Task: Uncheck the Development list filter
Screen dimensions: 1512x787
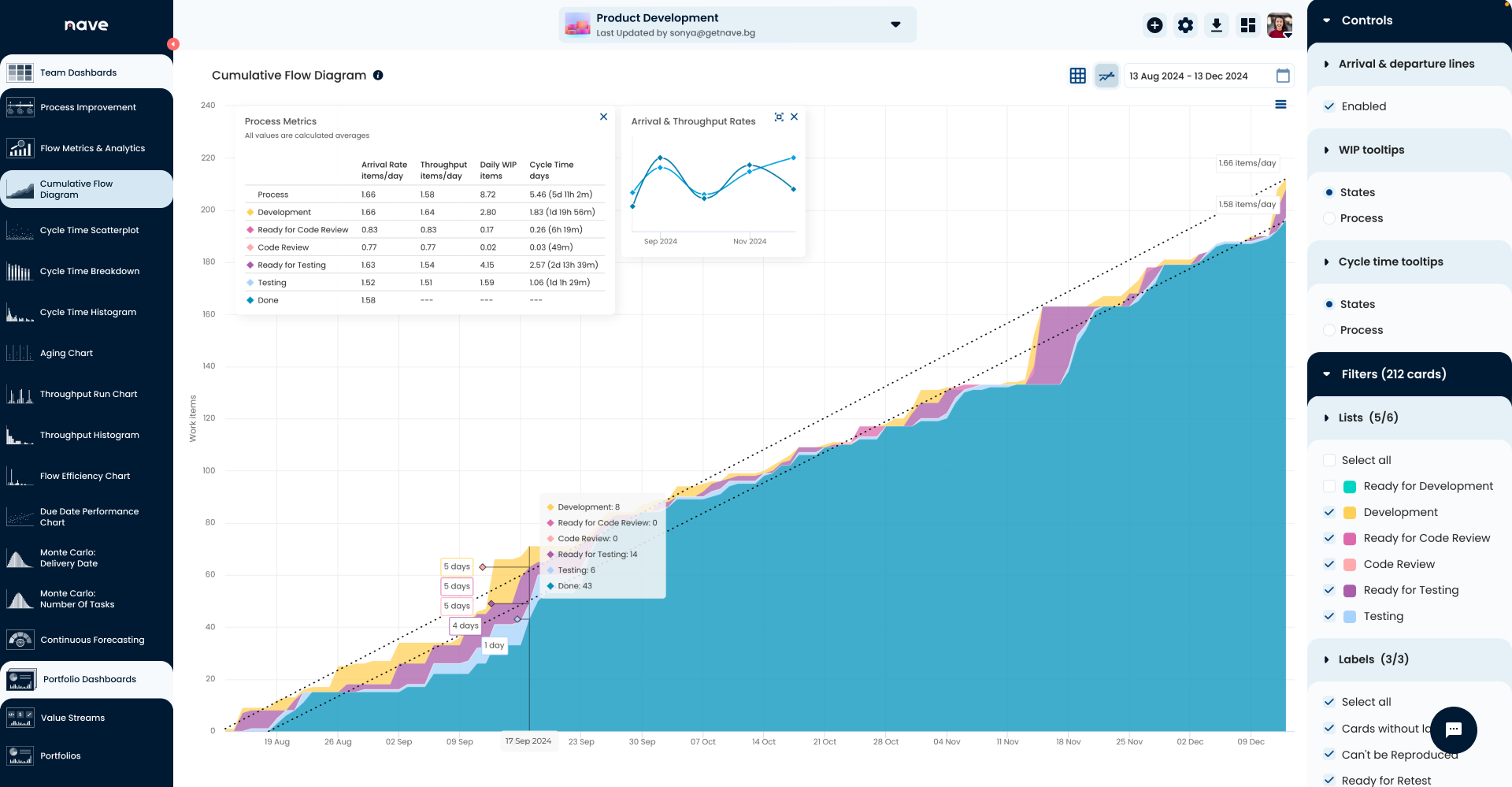Action: point(1329,512)
